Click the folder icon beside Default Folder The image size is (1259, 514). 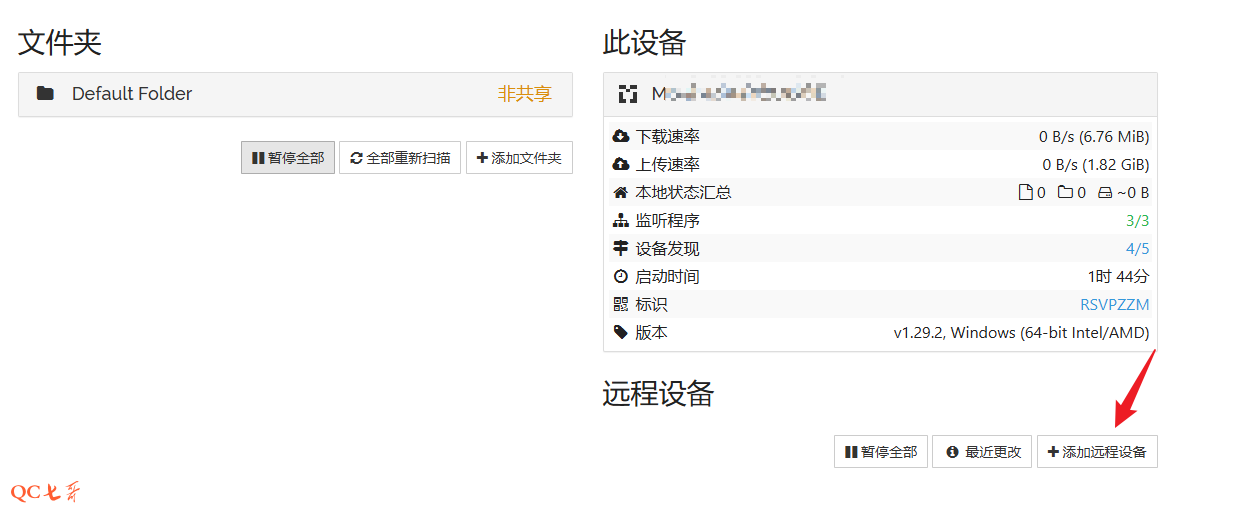click(x=45, y=94)
